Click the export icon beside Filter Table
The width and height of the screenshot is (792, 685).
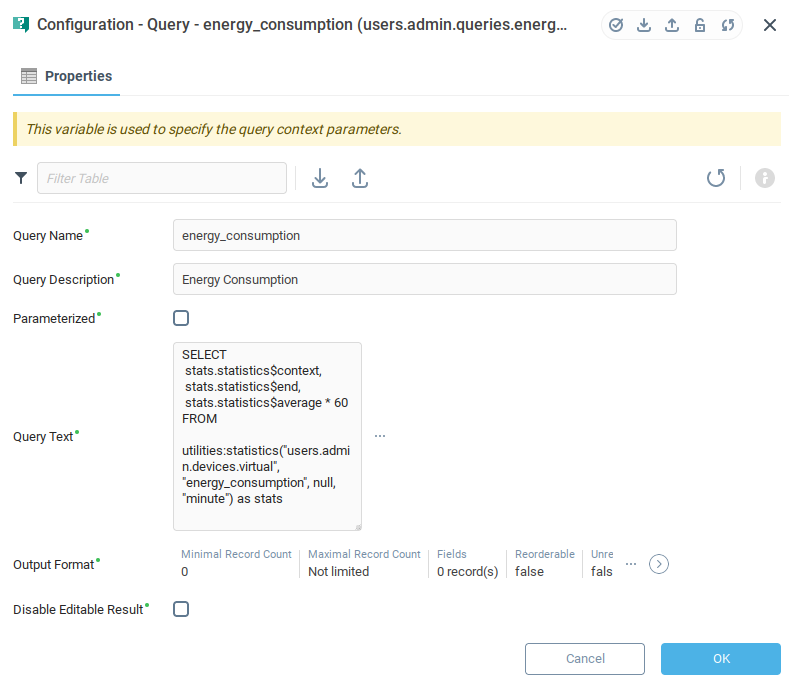[360, 178]
